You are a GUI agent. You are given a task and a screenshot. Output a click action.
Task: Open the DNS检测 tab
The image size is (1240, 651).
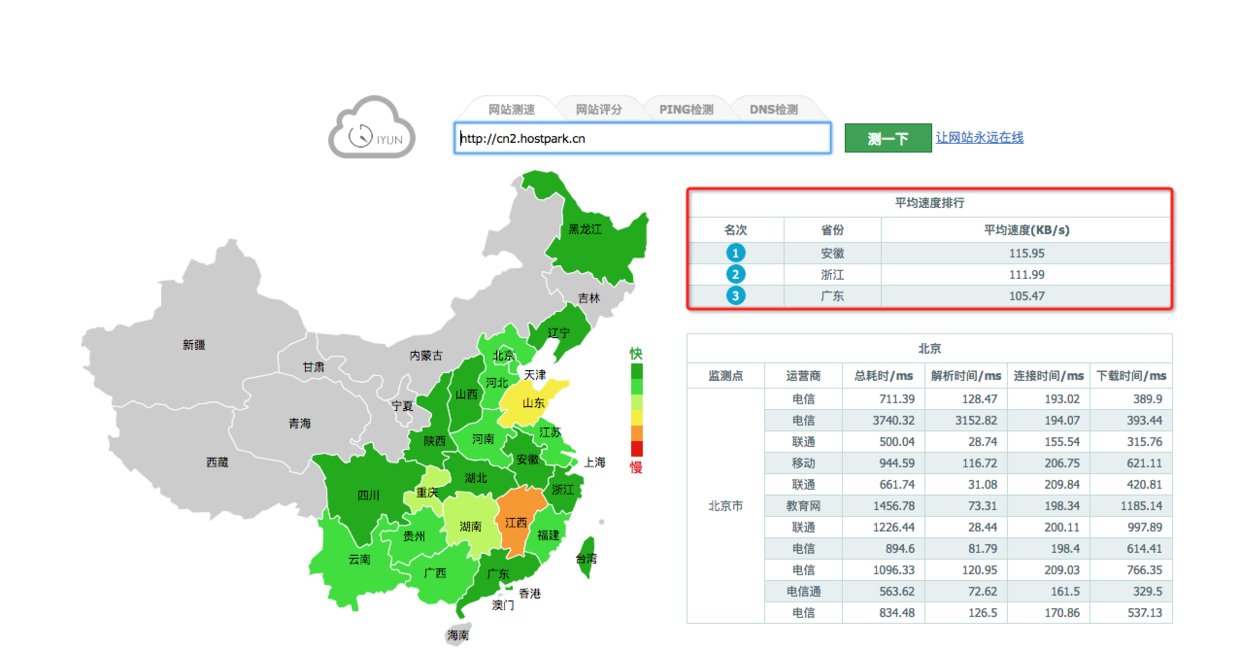click(774, 109)
